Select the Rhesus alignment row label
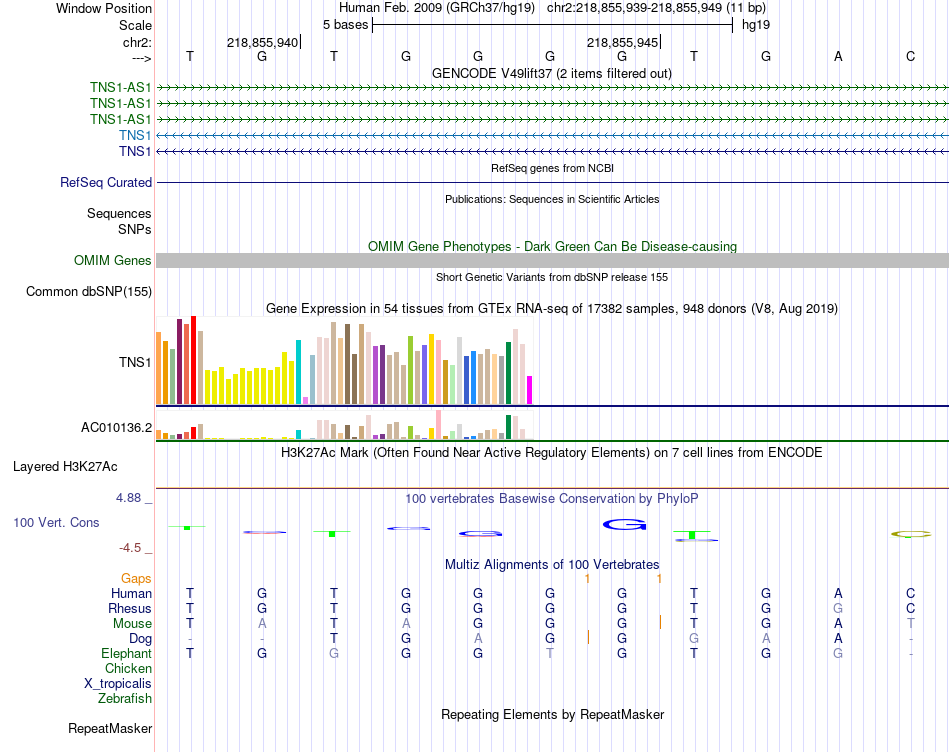Image resolution: width=950 pixels, height=752 pixels. tap(130, 608)
